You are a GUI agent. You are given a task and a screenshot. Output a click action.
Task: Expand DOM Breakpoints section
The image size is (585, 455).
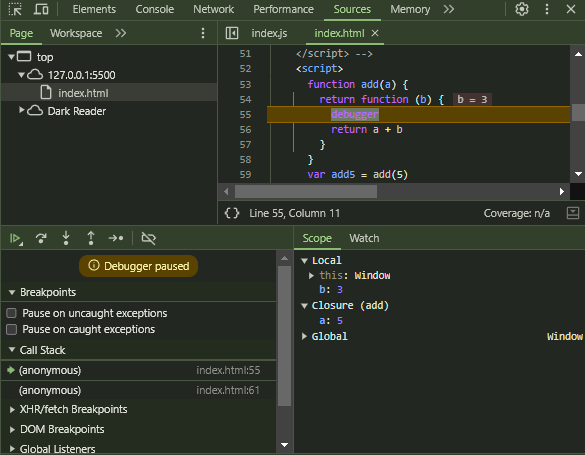click(x=12, y=429)
